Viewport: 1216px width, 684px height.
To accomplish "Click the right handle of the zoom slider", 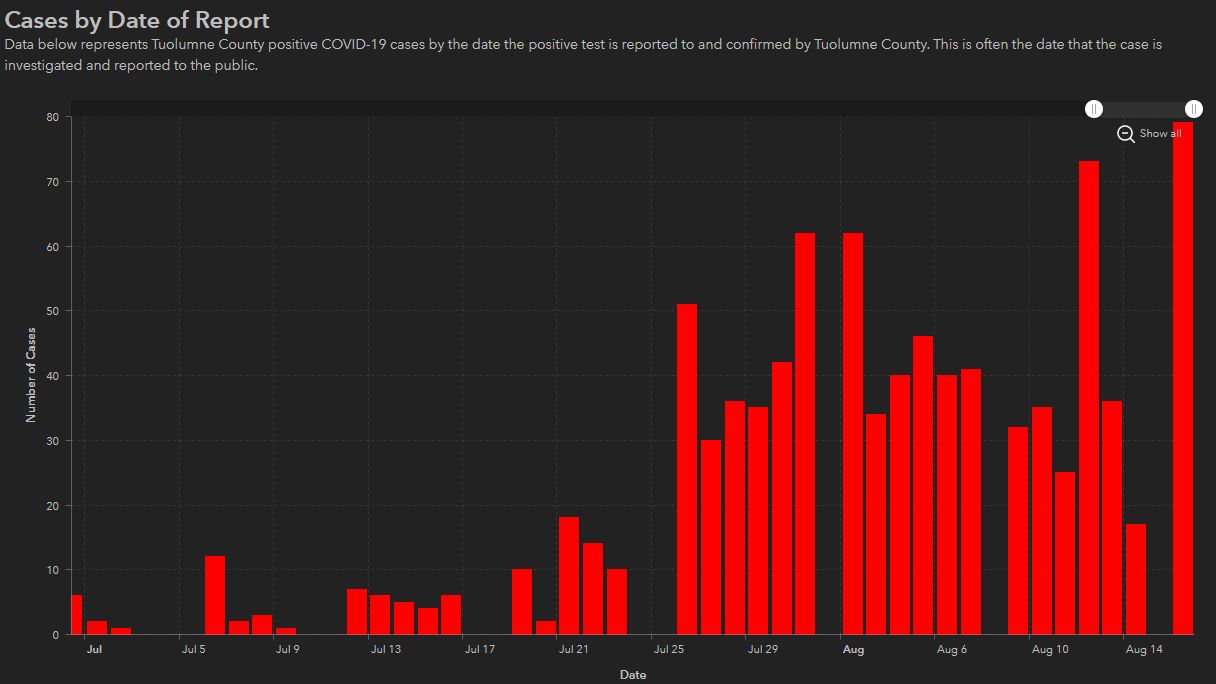I will click(1193, 109).
